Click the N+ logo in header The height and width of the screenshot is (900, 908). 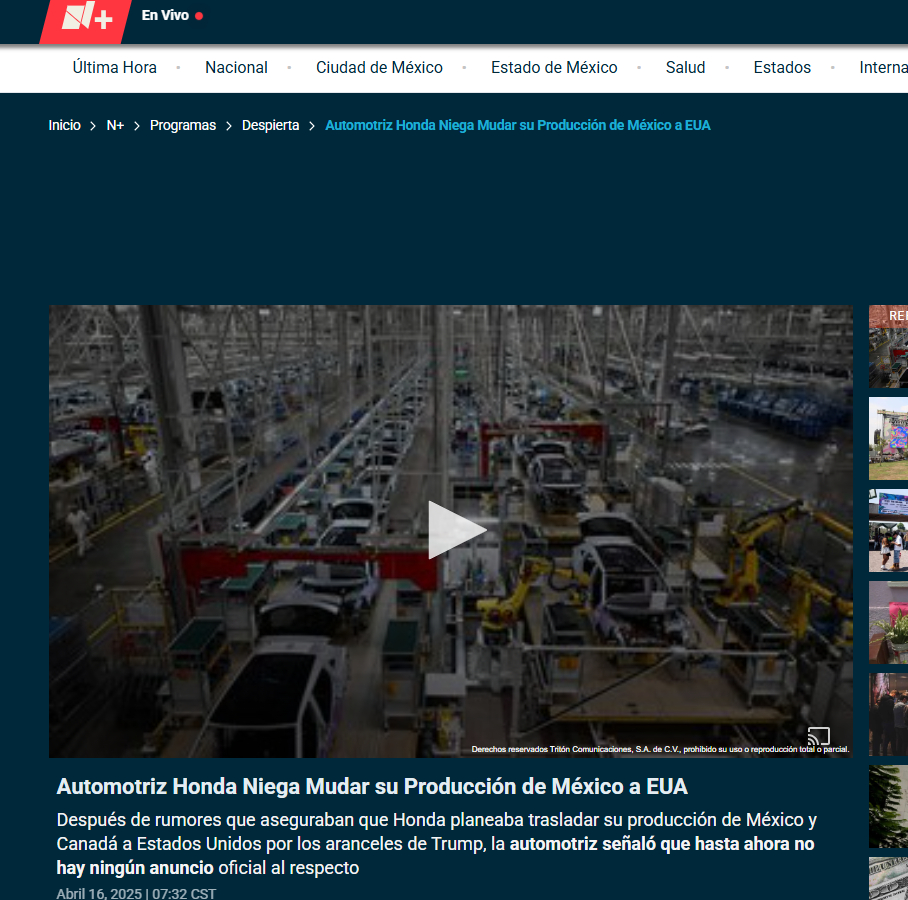click(x=87, y=18)
